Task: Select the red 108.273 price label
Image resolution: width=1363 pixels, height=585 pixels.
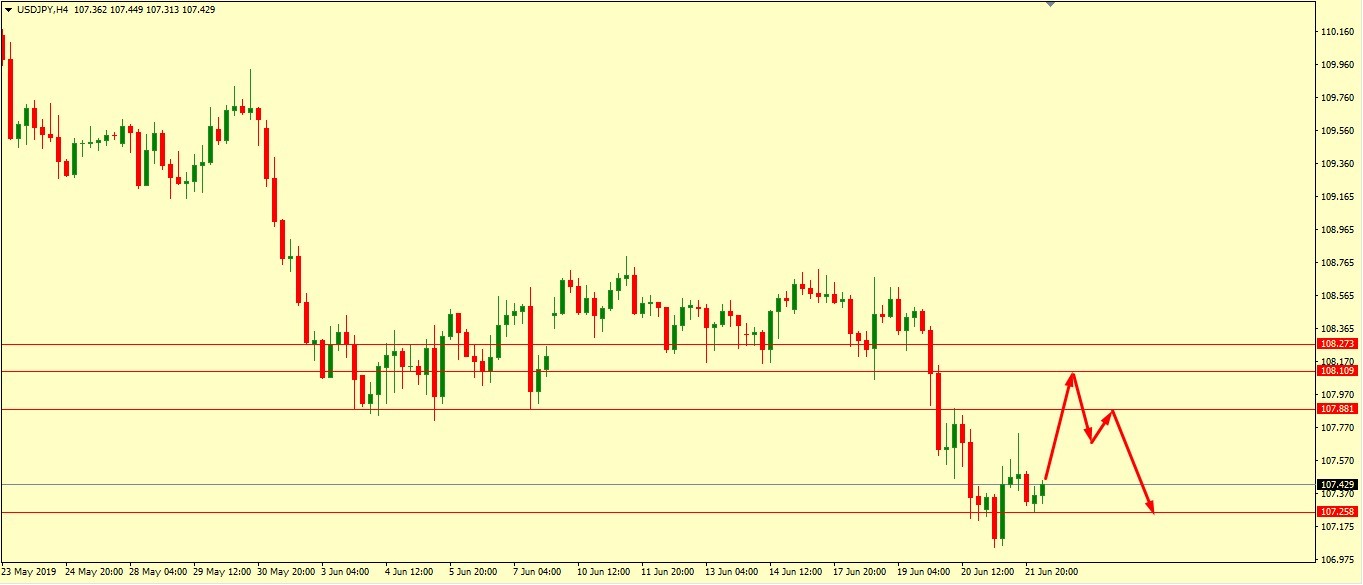Action: coord(1337,343)
